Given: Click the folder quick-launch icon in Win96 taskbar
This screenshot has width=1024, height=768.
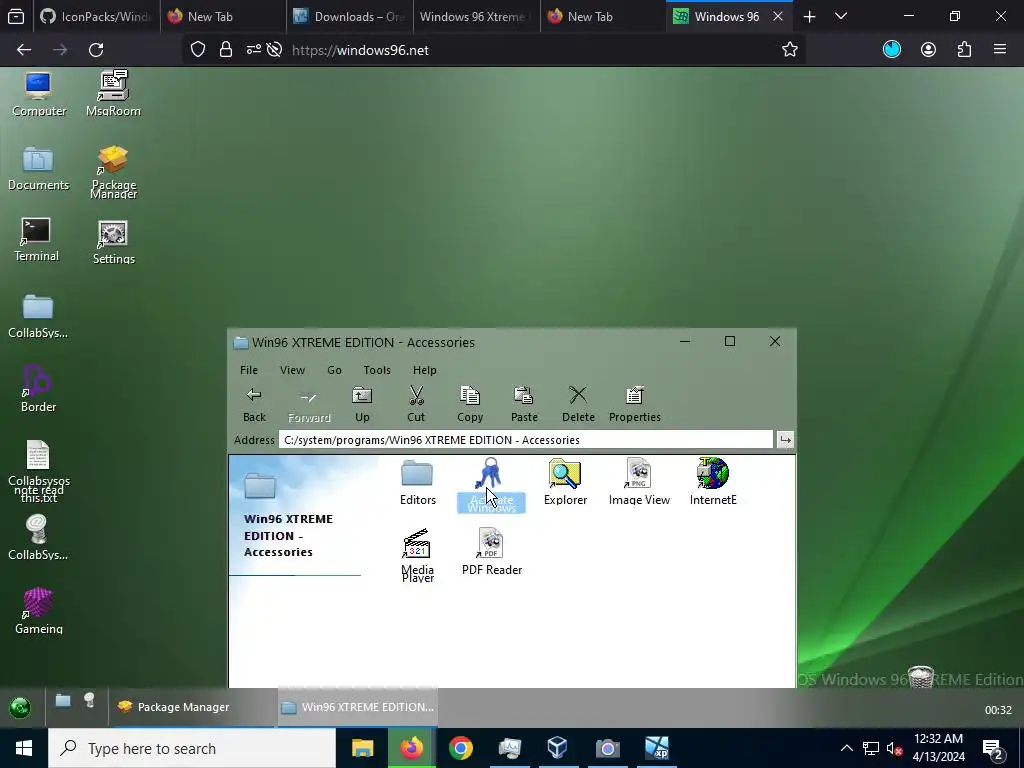Looking at the screenshot, I should click(63, 701).
